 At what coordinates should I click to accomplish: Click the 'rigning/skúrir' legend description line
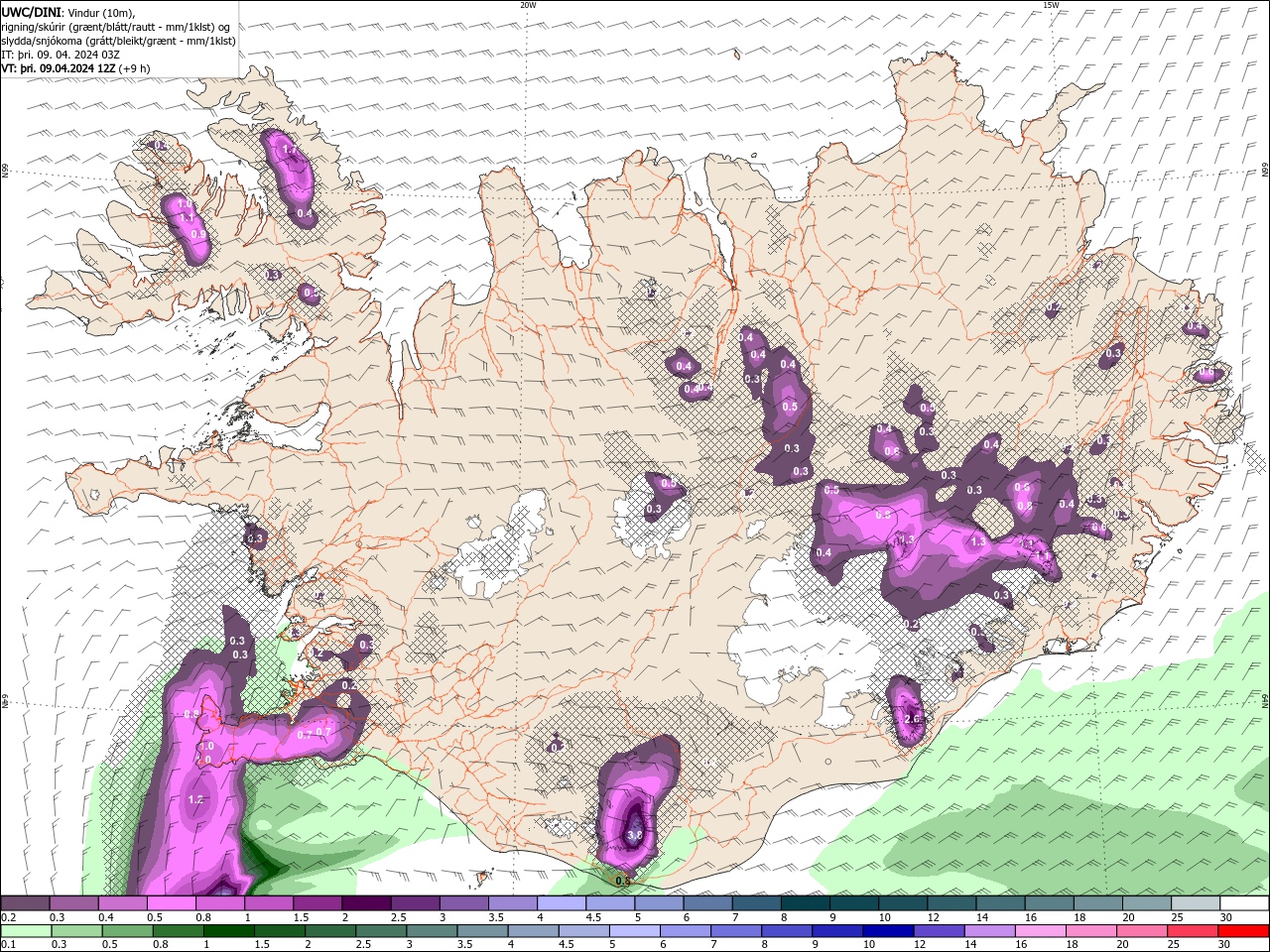click(116, 26)
